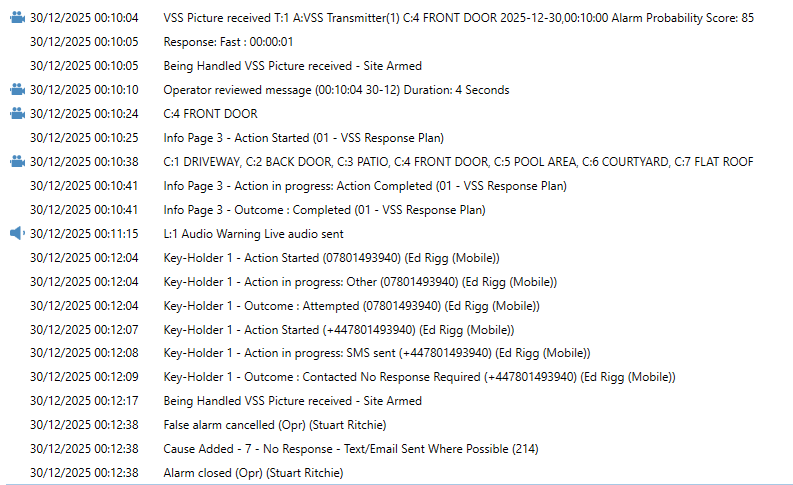Select Key-Holder 1 SMS sent row

(x=376, y=353)
